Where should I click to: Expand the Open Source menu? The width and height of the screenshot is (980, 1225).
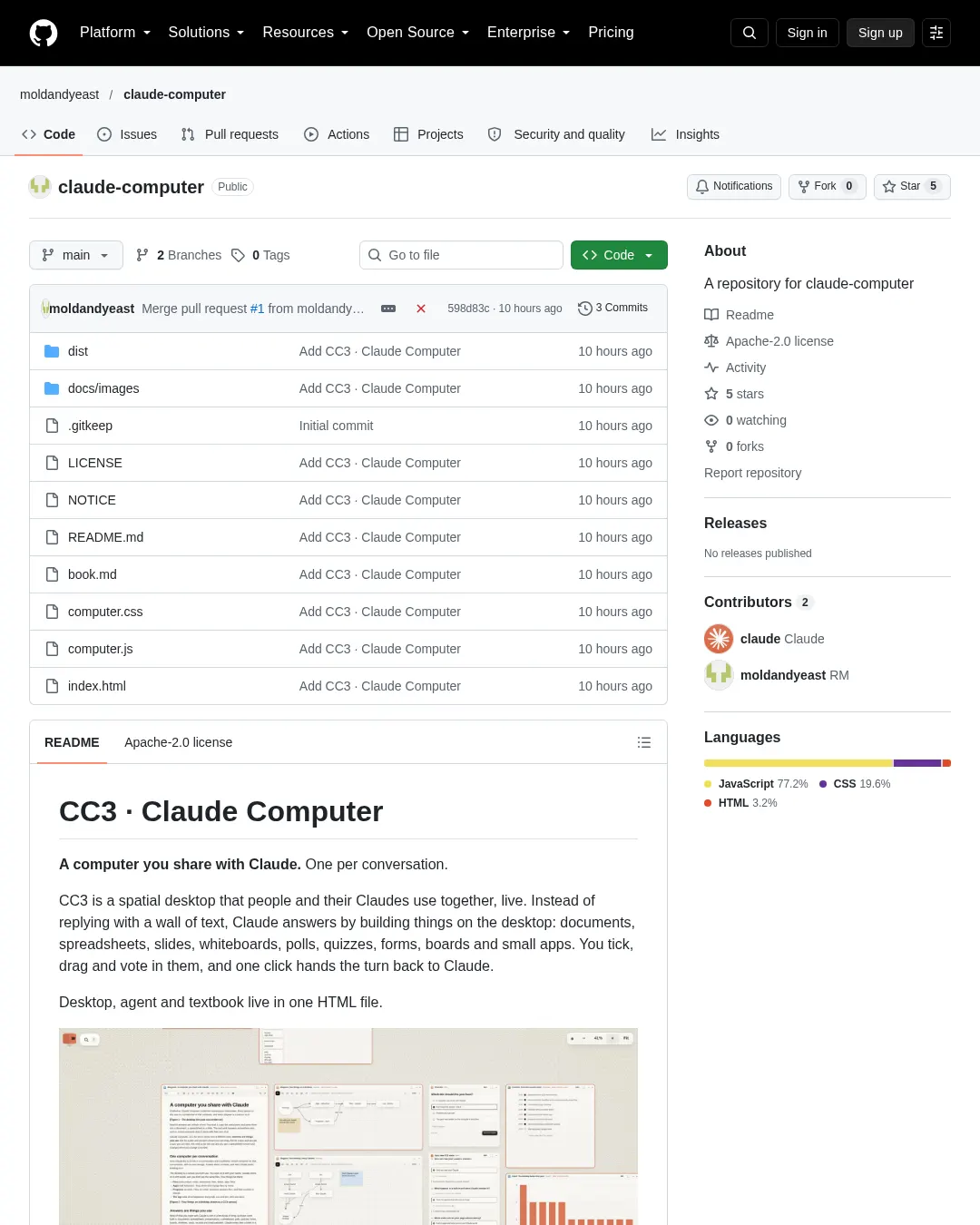(x=418, y=33)
